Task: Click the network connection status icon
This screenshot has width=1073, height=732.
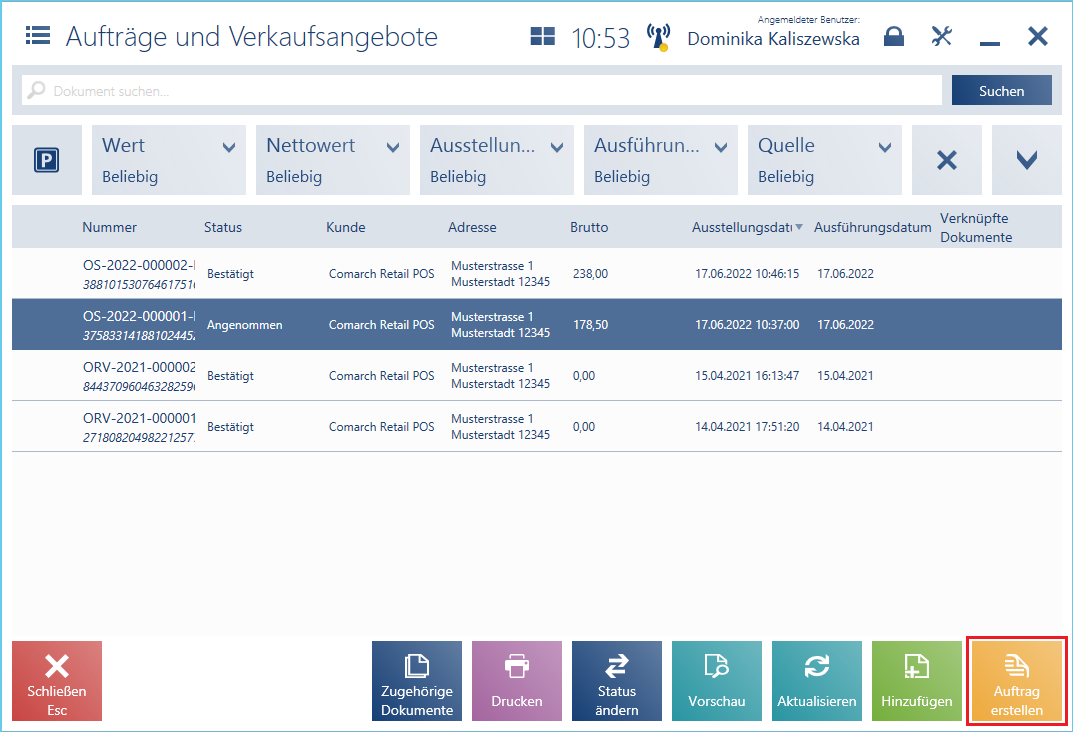Action: (x=658, y=37)
